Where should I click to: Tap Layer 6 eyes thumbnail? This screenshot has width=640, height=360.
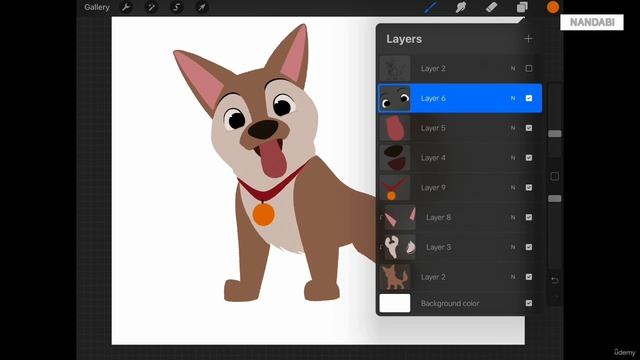click(x=395, y=98)
